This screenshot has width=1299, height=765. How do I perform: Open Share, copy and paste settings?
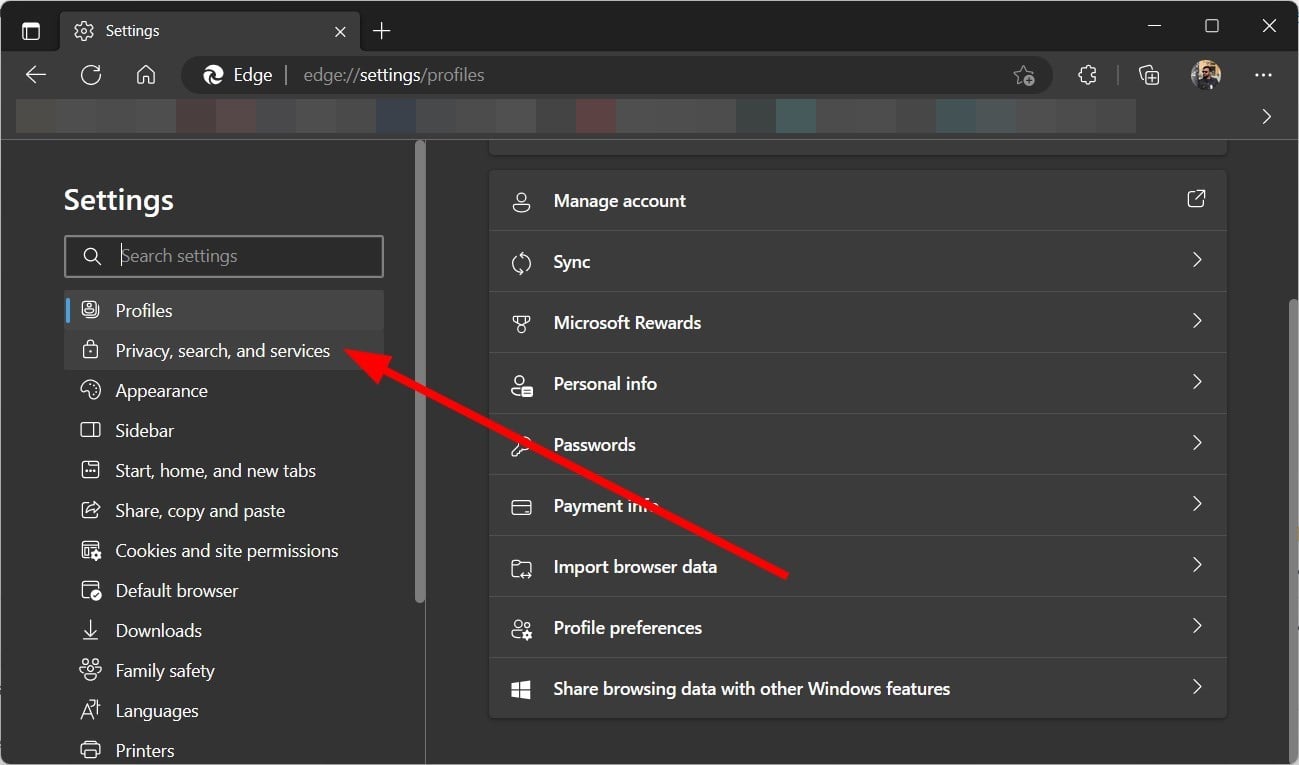click(x=224, y=510)
